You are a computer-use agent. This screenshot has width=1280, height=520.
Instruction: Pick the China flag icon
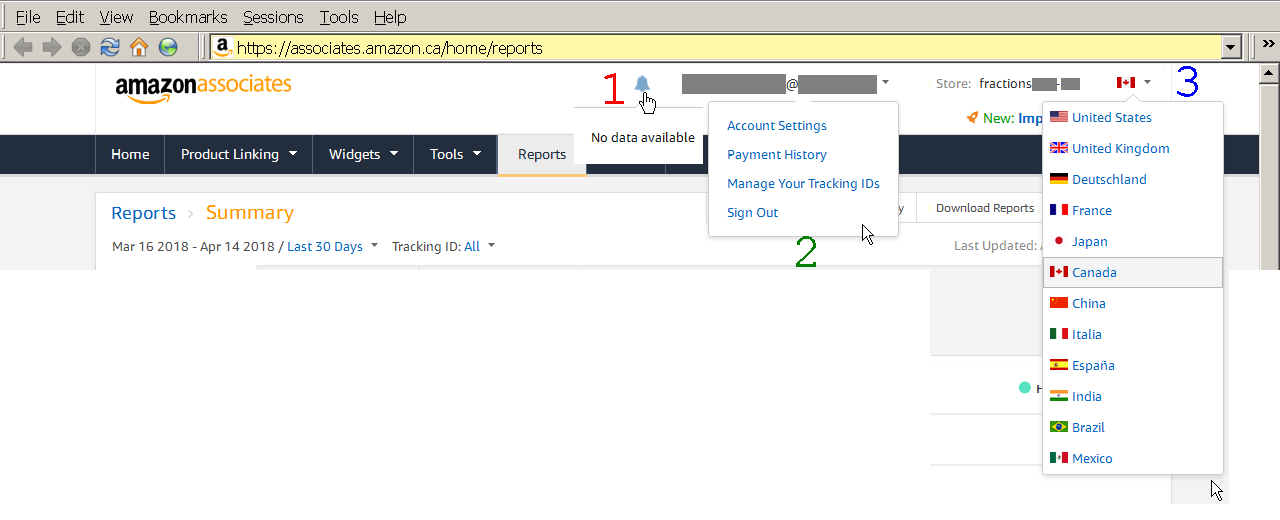click(x=1059, y=303)
